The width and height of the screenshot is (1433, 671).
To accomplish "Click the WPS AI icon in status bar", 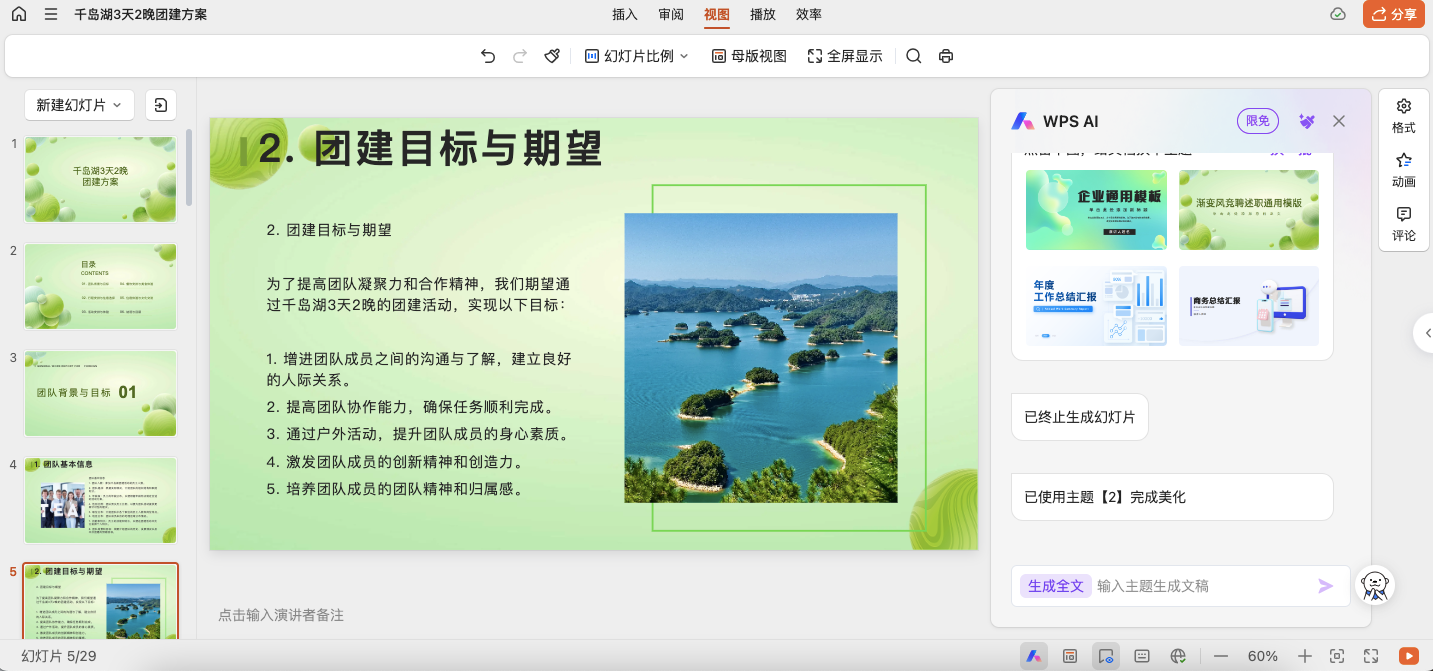I will click(1033, 655).
